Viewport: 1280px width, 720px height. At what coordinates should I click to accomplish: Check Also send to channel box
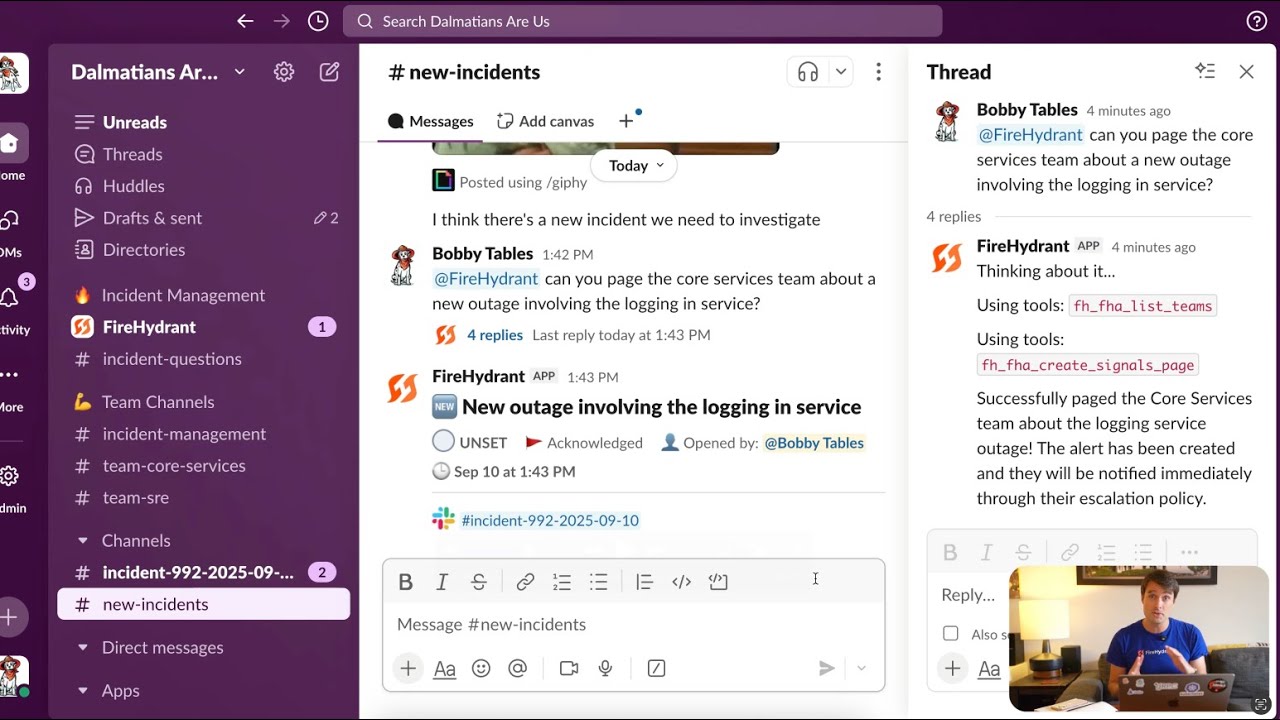point(950,633)
